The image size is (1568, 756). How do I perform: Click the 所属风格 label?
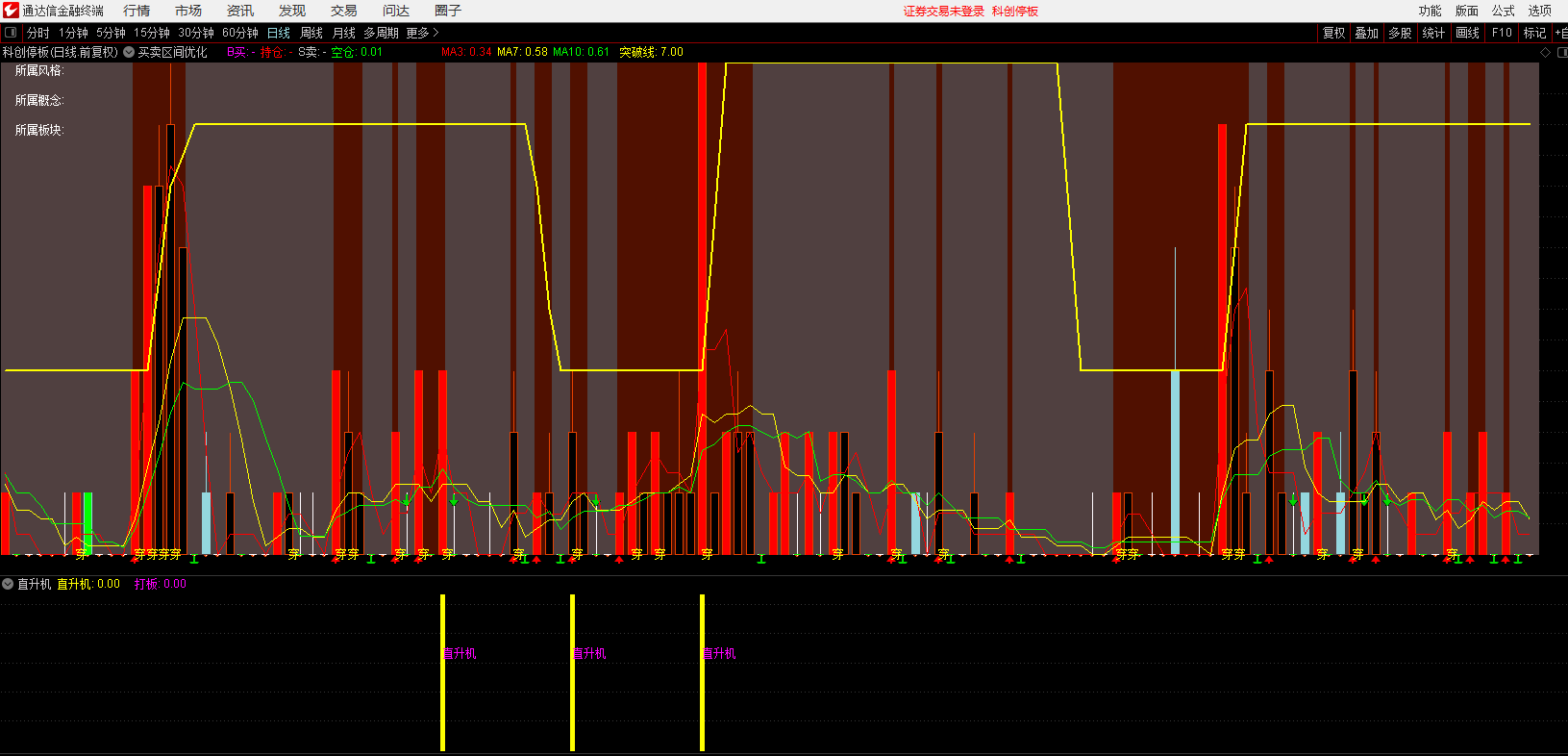[x=39, y=70]
